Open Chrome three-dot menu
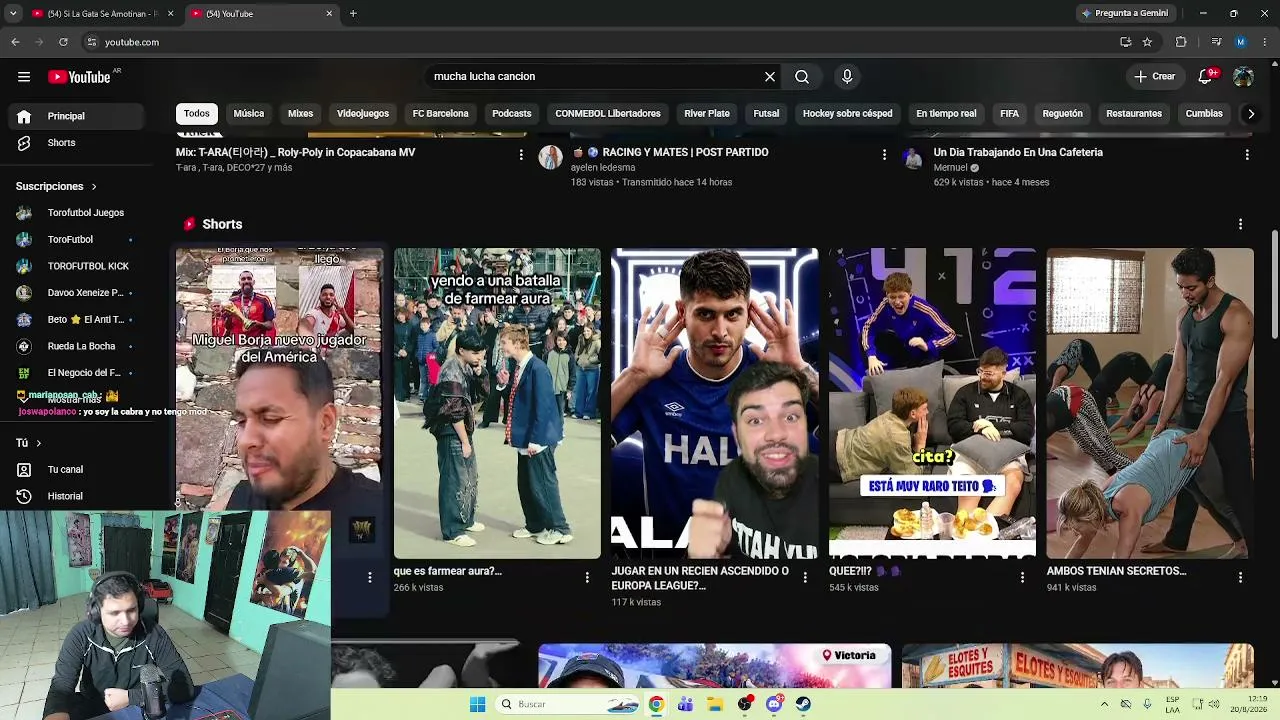Screen dimensions: 1280x720 1265,42
